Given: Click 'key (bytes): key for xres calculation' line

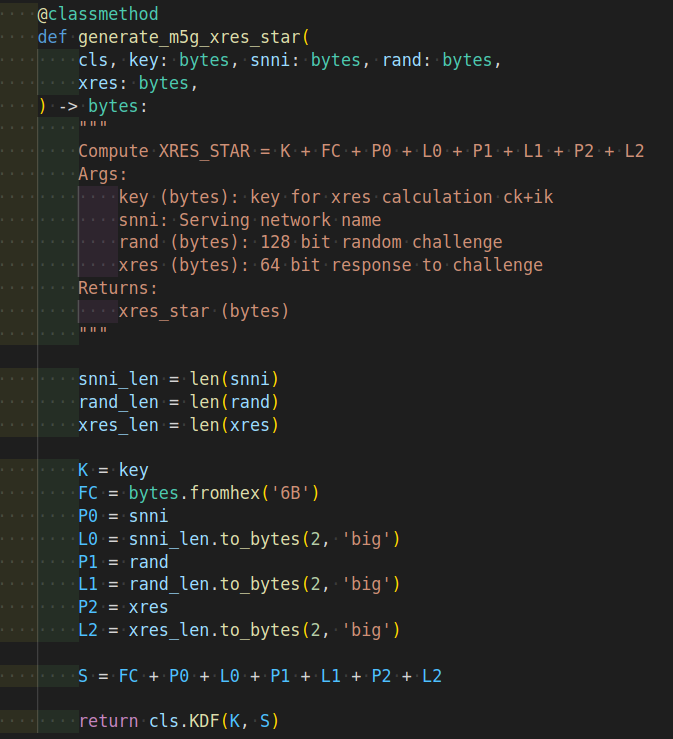Looking at the screenshot, I should (336, 197).
